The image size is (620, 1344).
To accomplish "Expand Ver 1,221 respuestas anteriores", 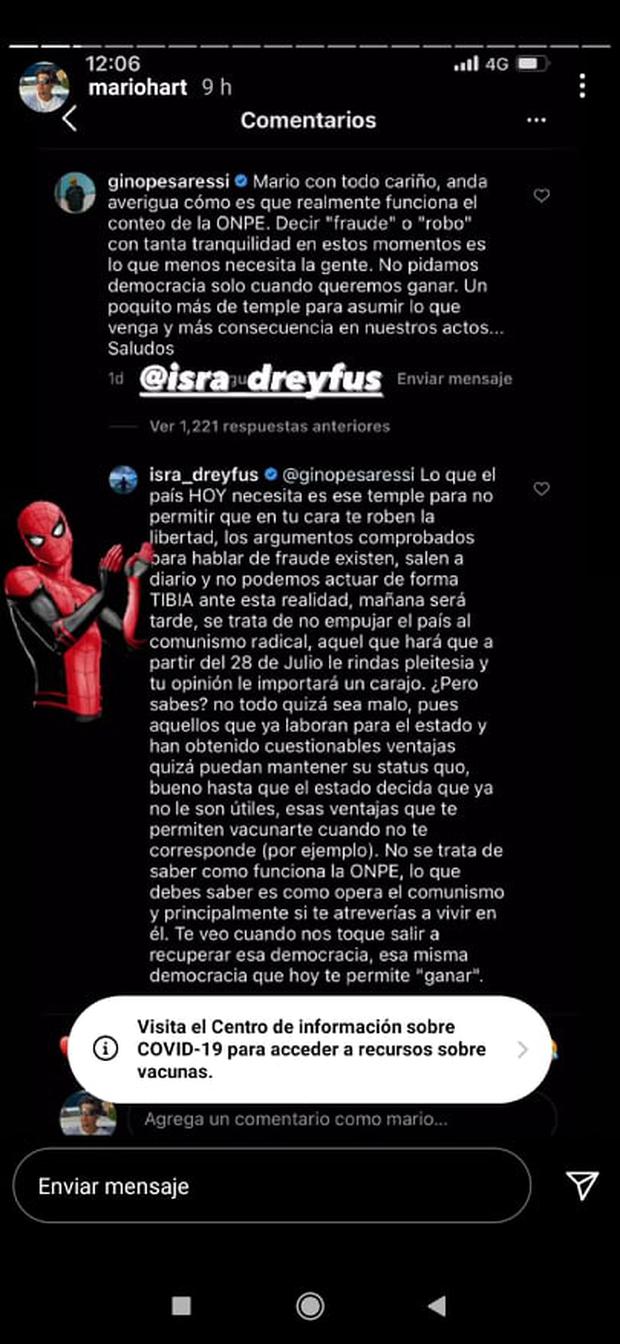I will [269, 426].
